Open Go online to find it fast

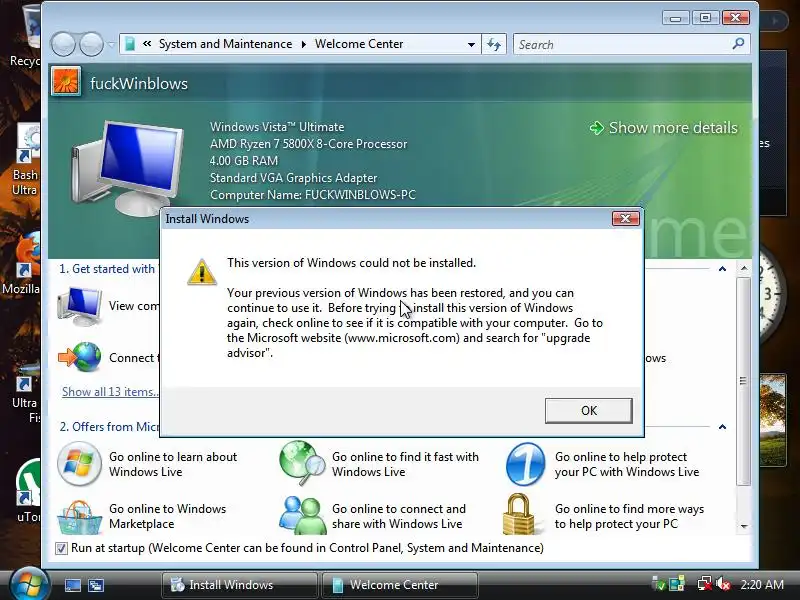click(x=405, y=464)
